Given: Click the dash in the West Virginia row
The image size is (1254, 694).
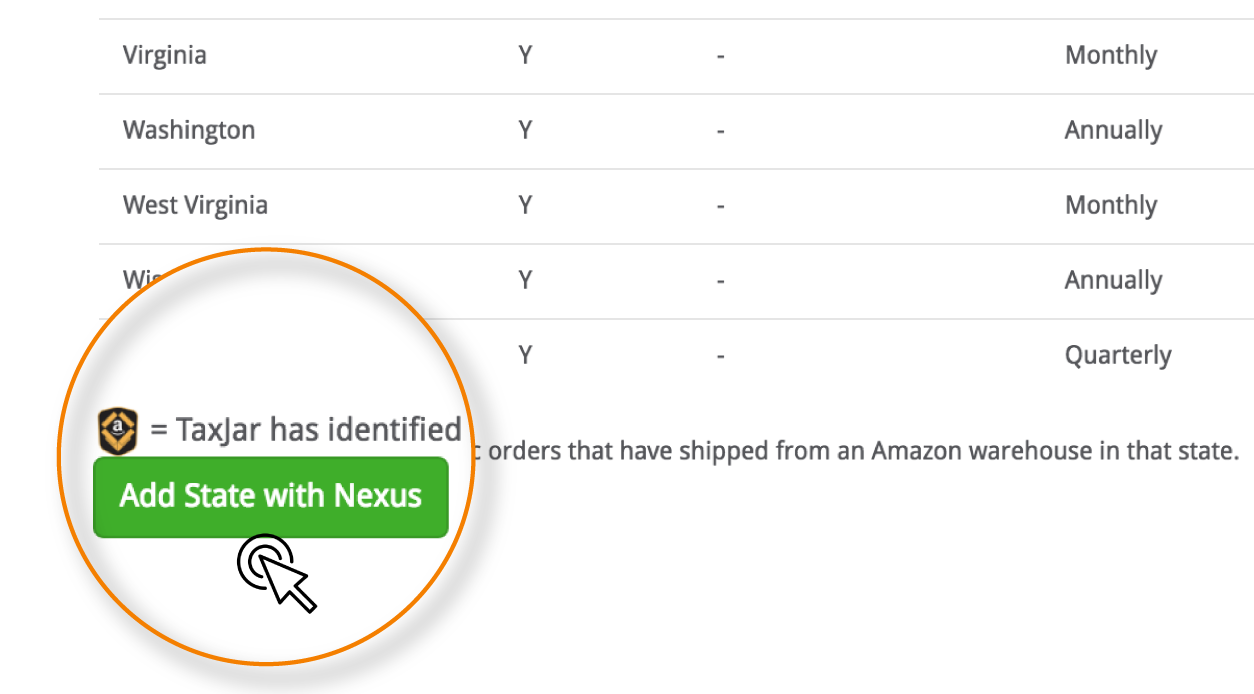Looking at the screenshot, I should [720, 206].
